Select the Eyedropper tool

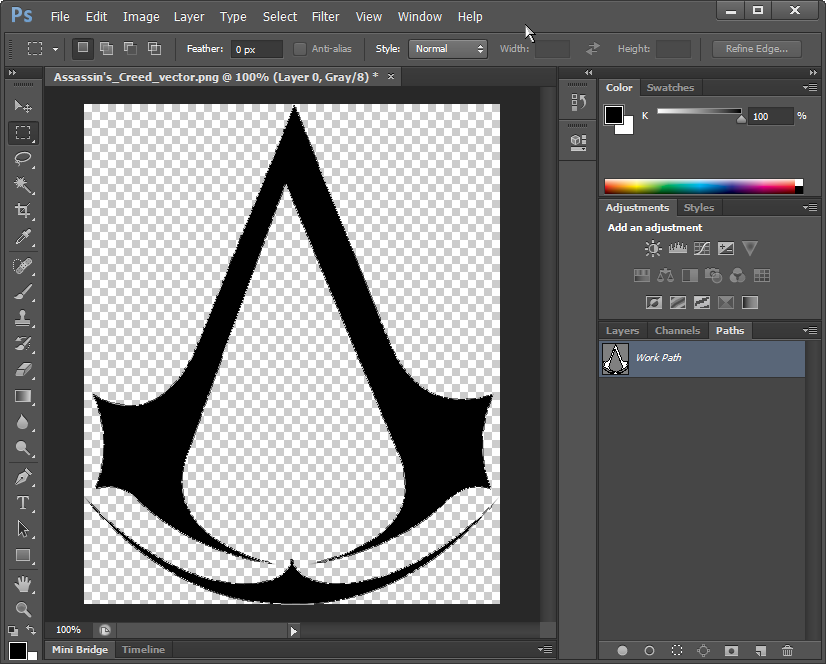click(x=23, y=237)
